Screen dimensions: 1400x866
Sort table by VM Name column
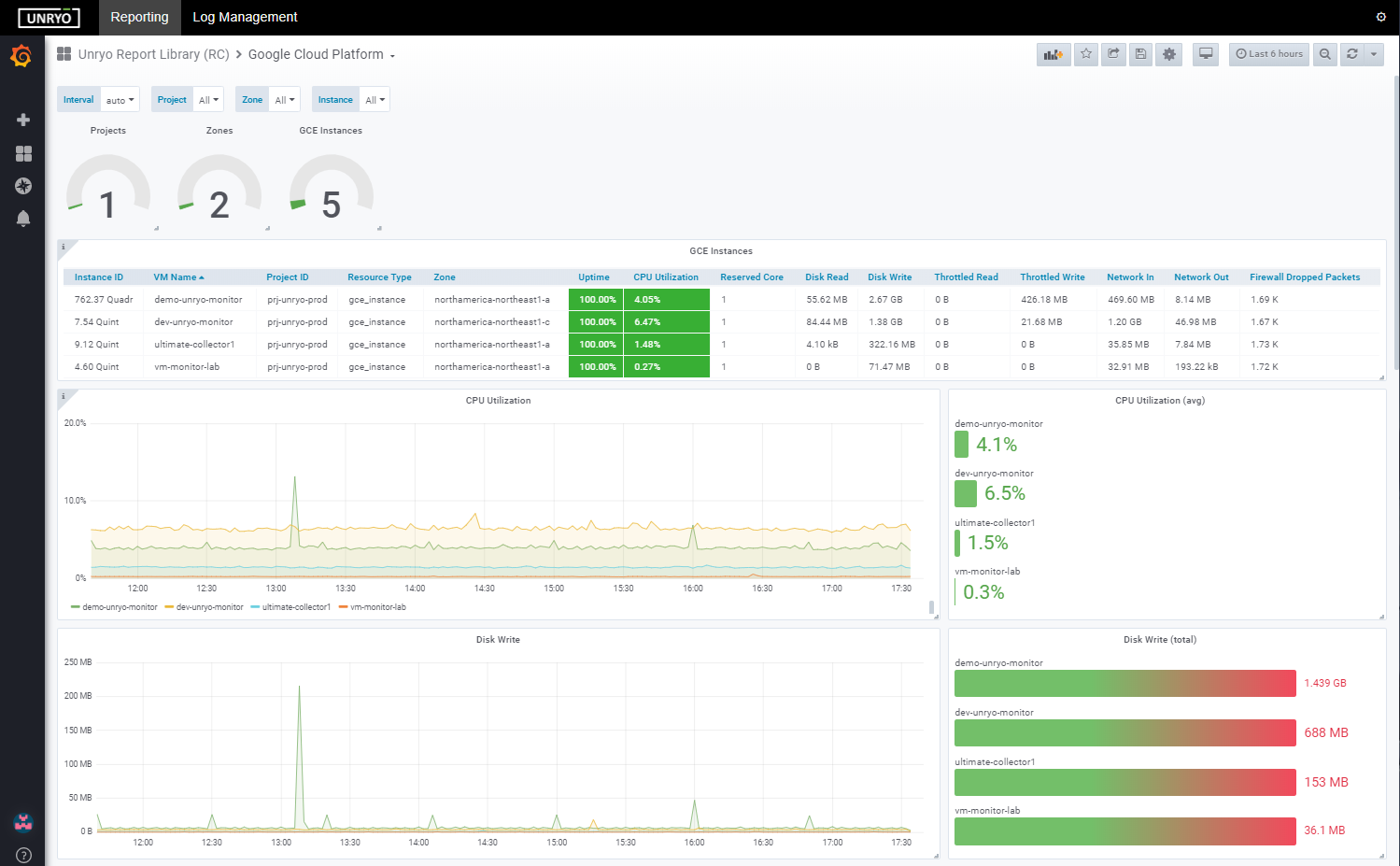point(178,277)
